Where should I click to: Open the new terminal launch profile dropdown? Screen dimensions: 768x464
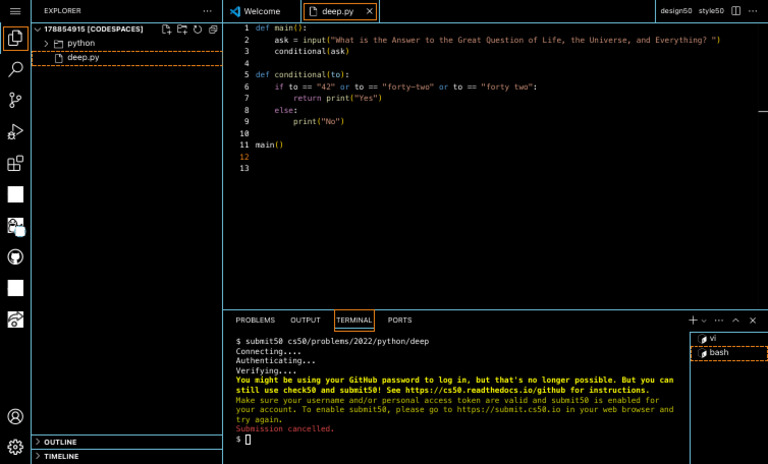click(704, 321)
